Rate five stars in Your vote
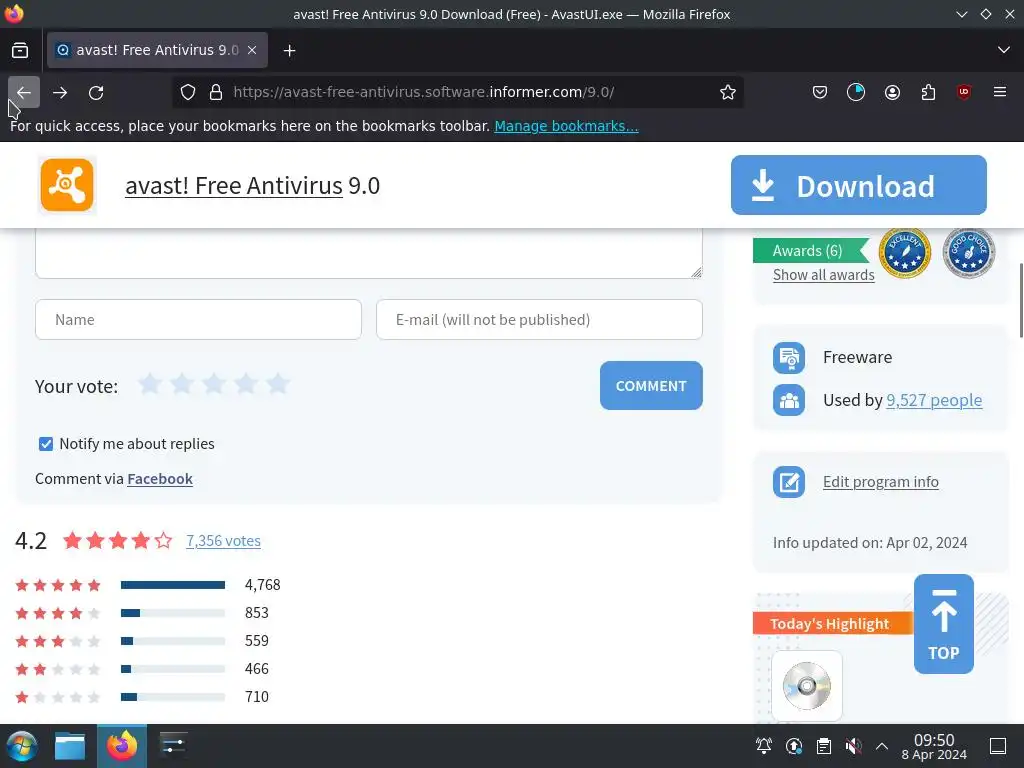 (x=278, y=384)
